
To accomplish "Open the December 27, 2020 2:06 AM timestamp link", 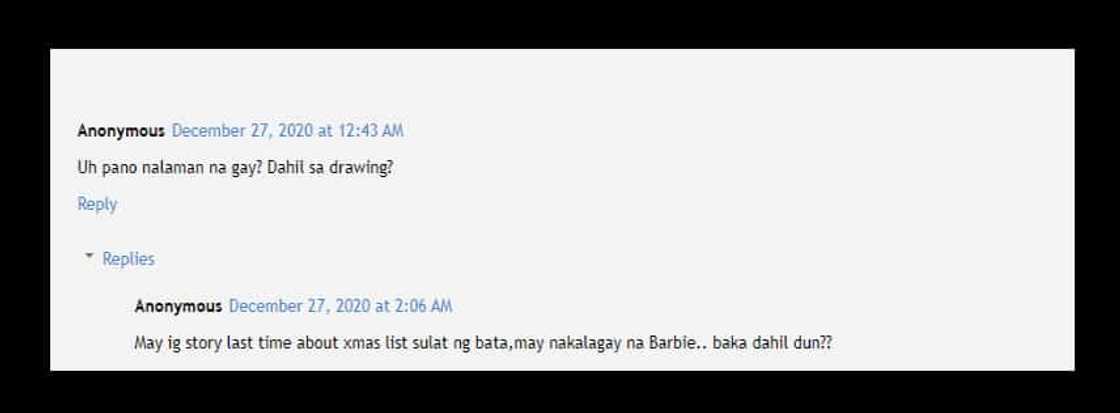I will point(340,306).
